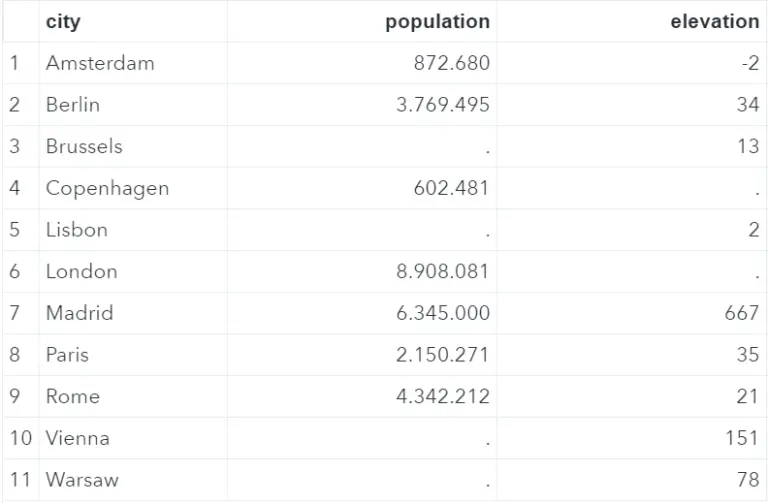Click the Copenhagen population value 602.481
This screenshot has width=768, height=503.
[x=451, y=188]
